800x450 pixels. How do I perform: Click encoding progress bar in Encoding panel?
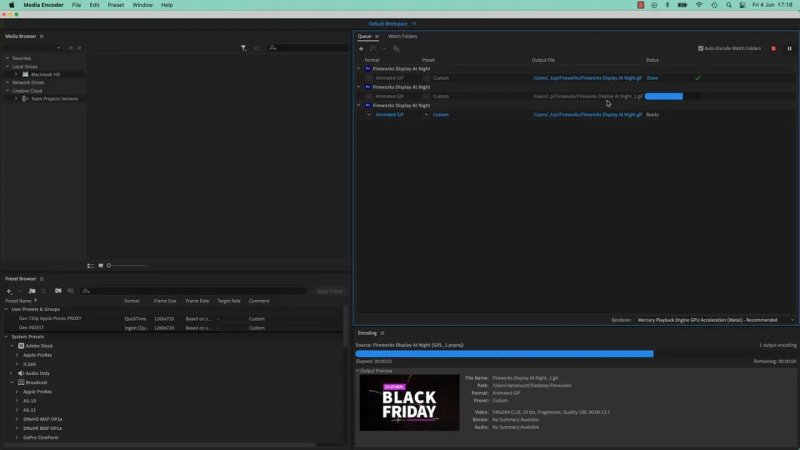tap(576, 354)
